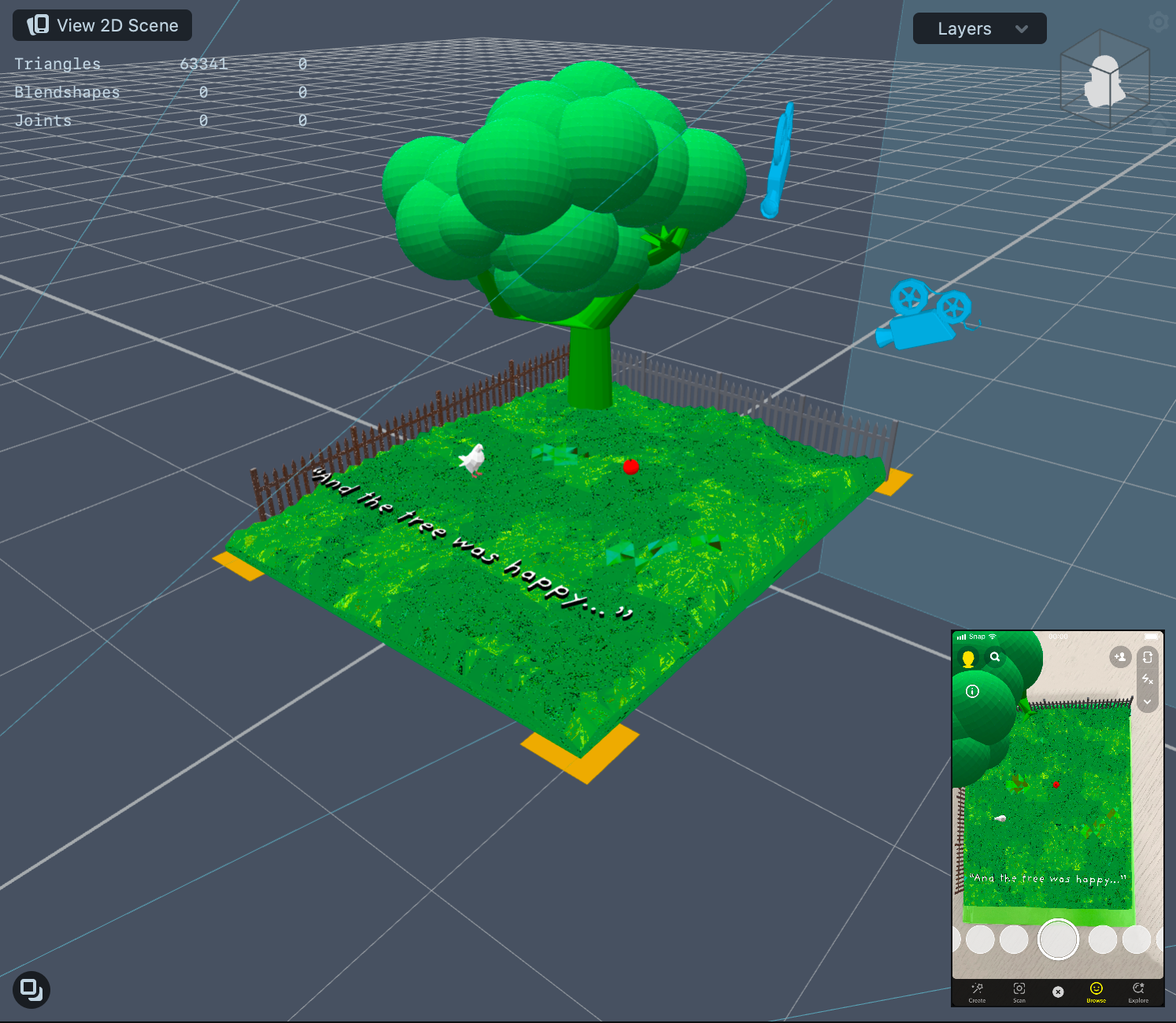Expand the preview tools chevron
This screenshot has height=1023, width=1176.
click(1148, 701)
